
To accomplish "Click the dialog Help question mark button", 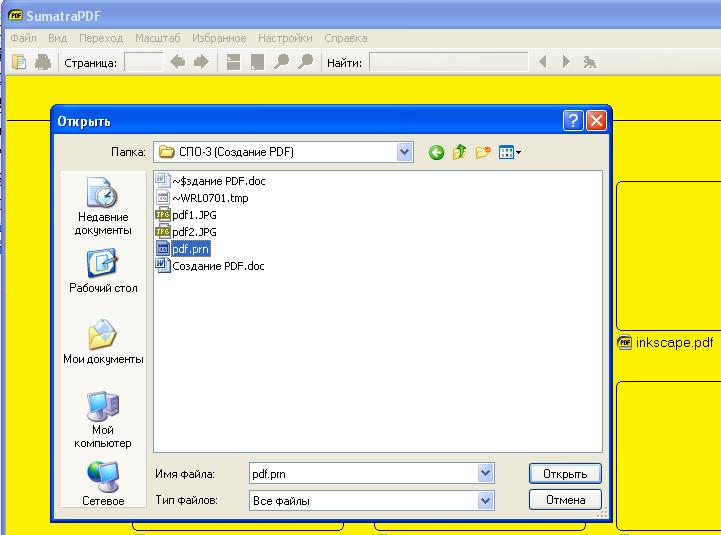I will click(573, 121).
